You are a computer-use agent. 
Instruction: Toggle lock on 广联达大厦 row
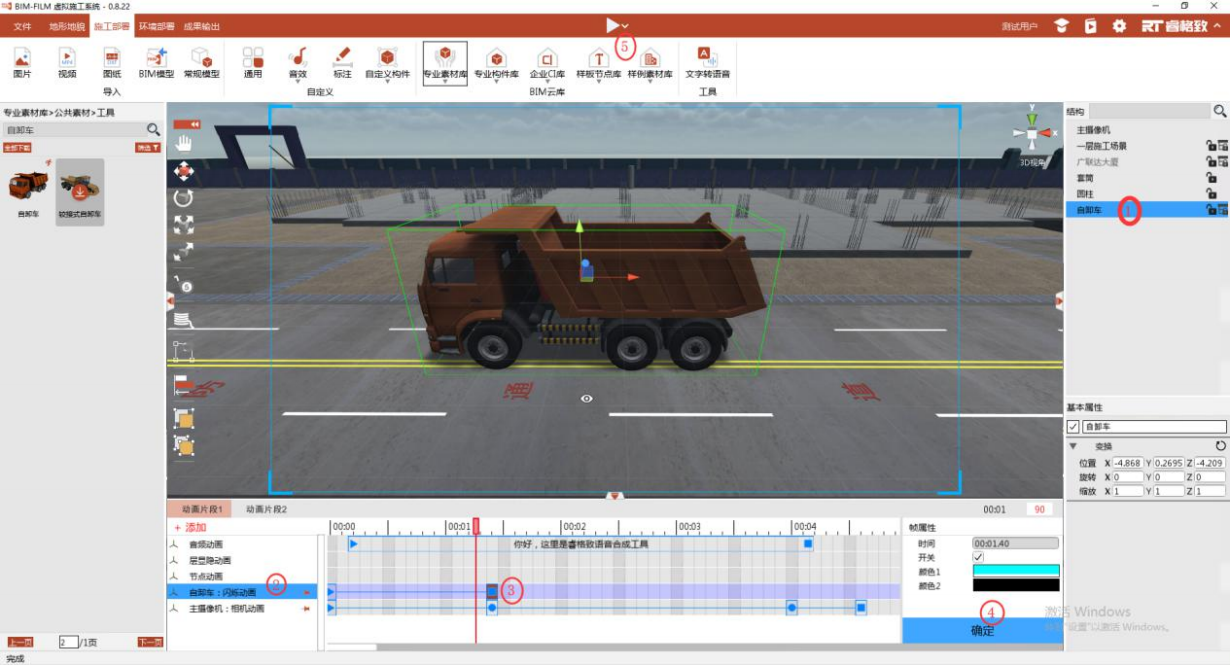click(1210, 162)
